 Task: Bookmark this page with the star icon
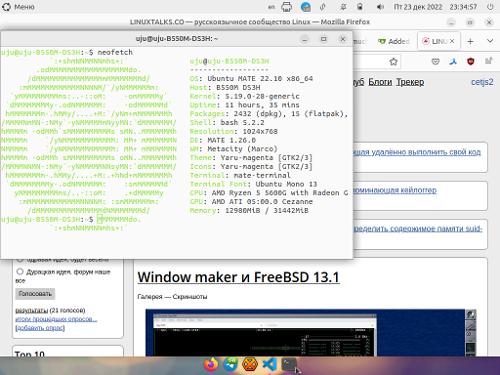pos(393,62)
